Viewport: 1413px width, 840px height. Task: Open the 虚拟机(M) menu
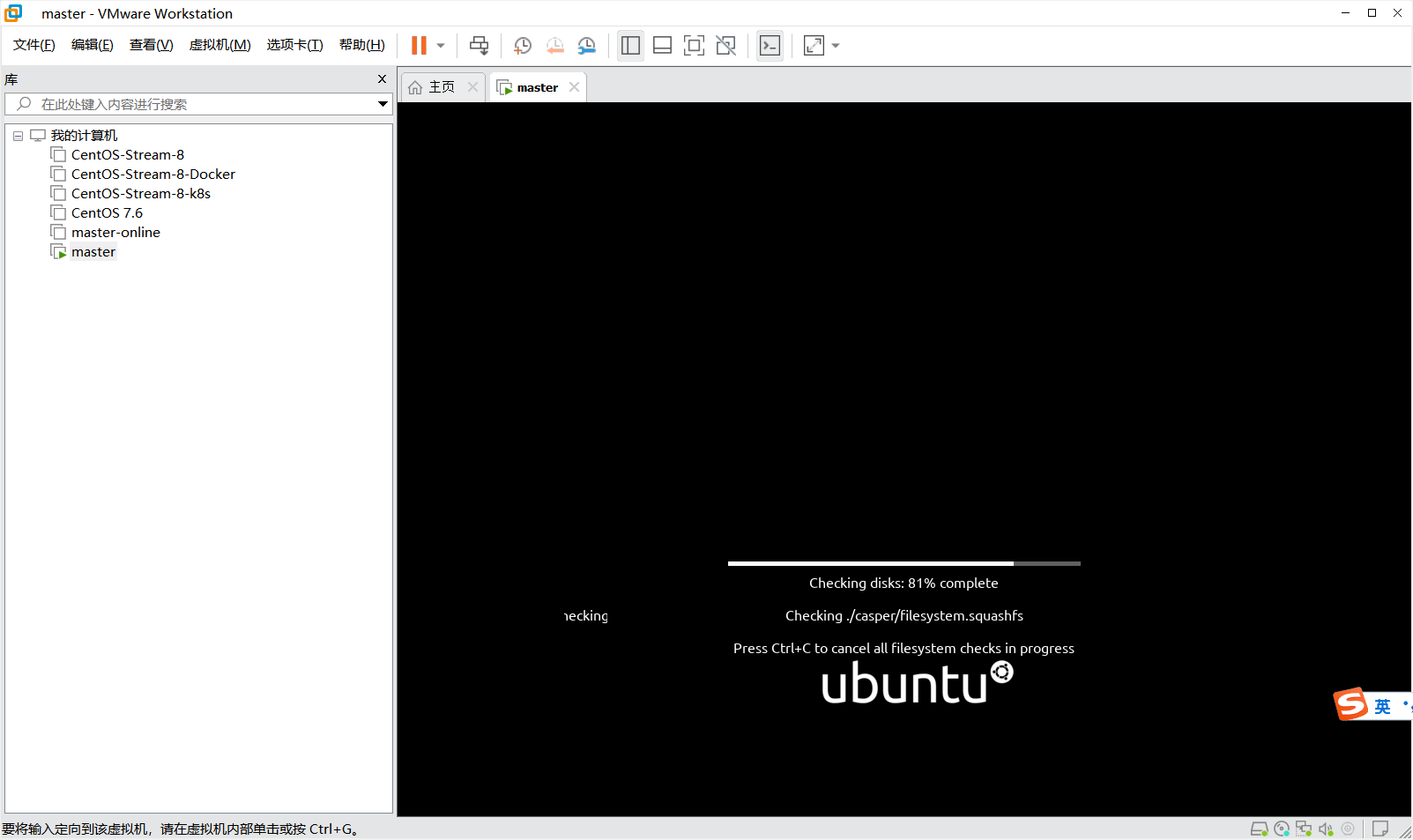[219, 45]
